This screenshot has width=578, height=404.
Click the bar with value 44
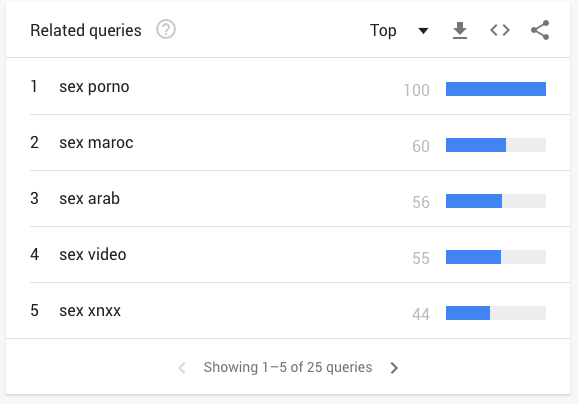coord(496,313)
